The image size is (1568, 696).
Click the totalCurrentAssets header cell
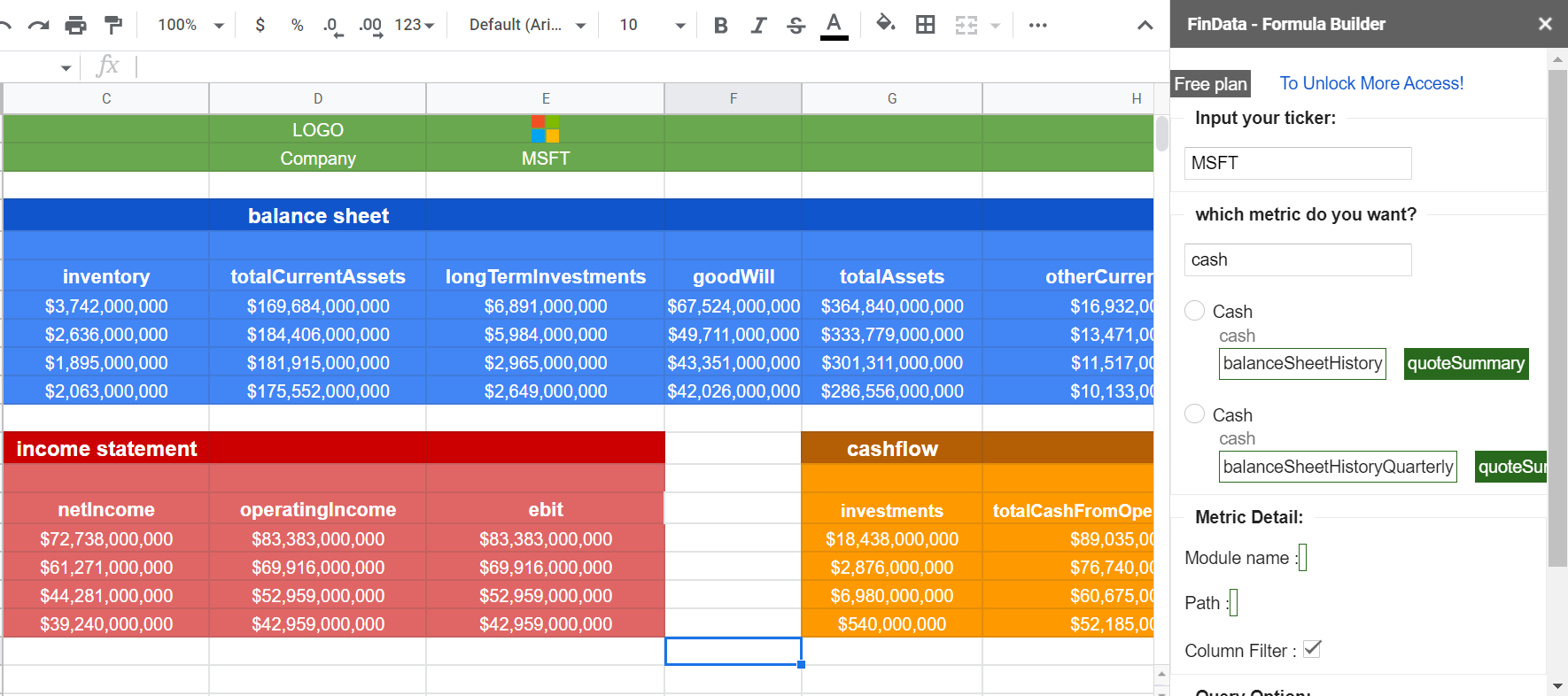[318, 276]
